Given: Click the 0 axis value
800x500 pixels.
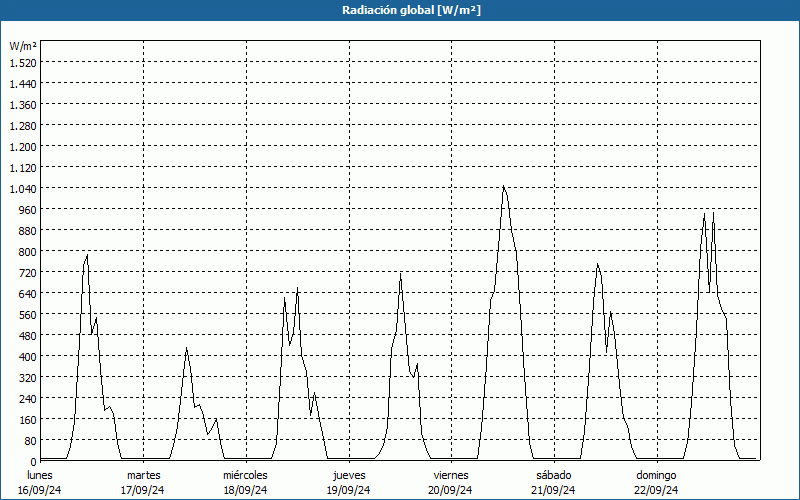Looking at the screenshot, I should [34, 462].
